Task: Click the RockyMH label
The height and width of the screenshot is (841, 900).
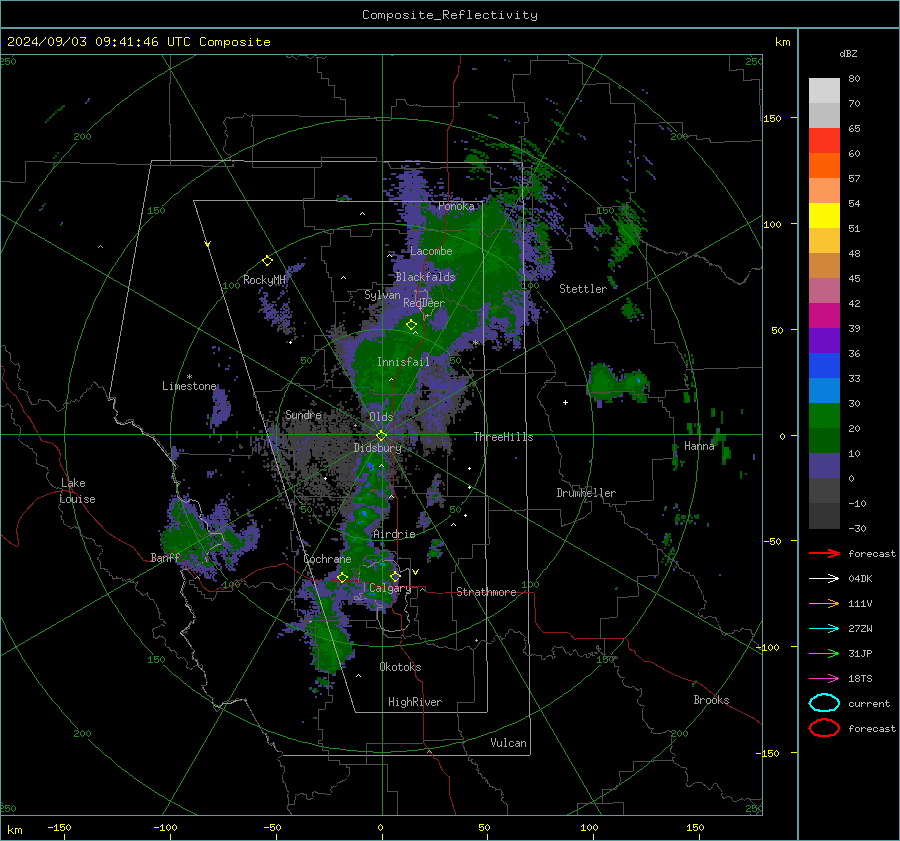Action: [264, 280]
